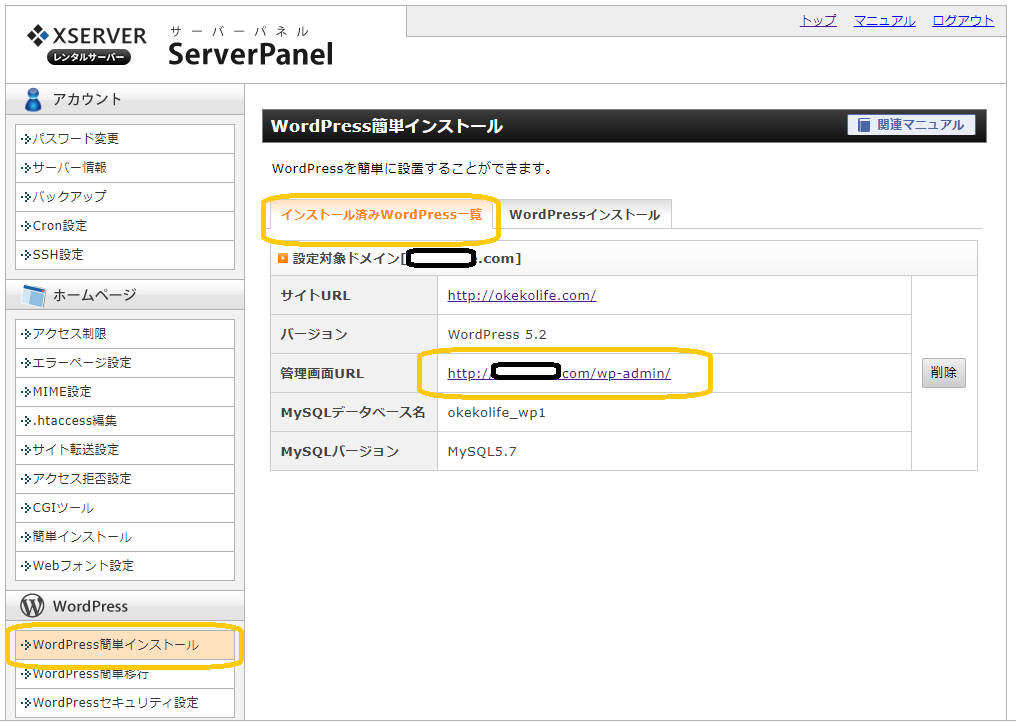The height and width of the screenshot is (723, 1016).
Task: Open サイト転送設定 menu item
Action: [x=125, y=450]
